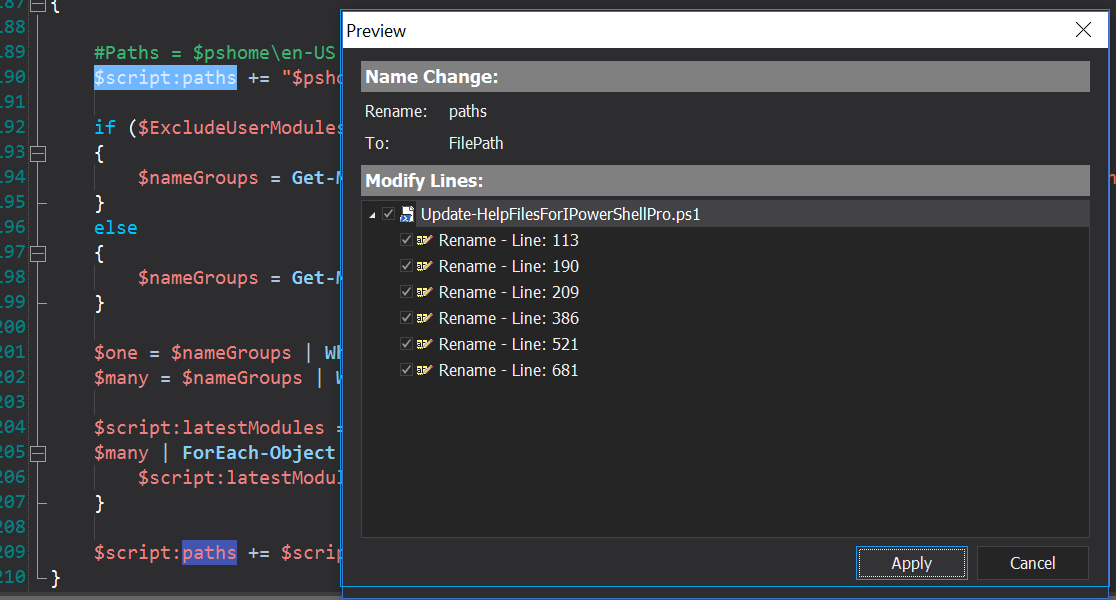Click the '#Paths = $pshome\en-US' comment in editor
This screenshot has width=1116, height=600.
[214, 53]
